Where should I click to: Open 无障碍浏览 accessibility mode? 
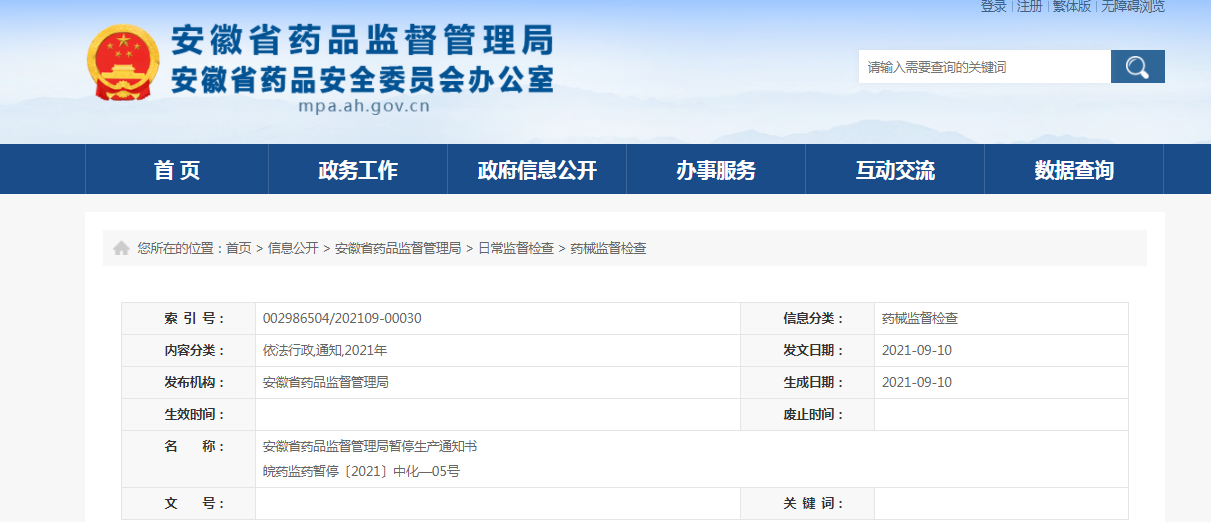click(1133, 6)
